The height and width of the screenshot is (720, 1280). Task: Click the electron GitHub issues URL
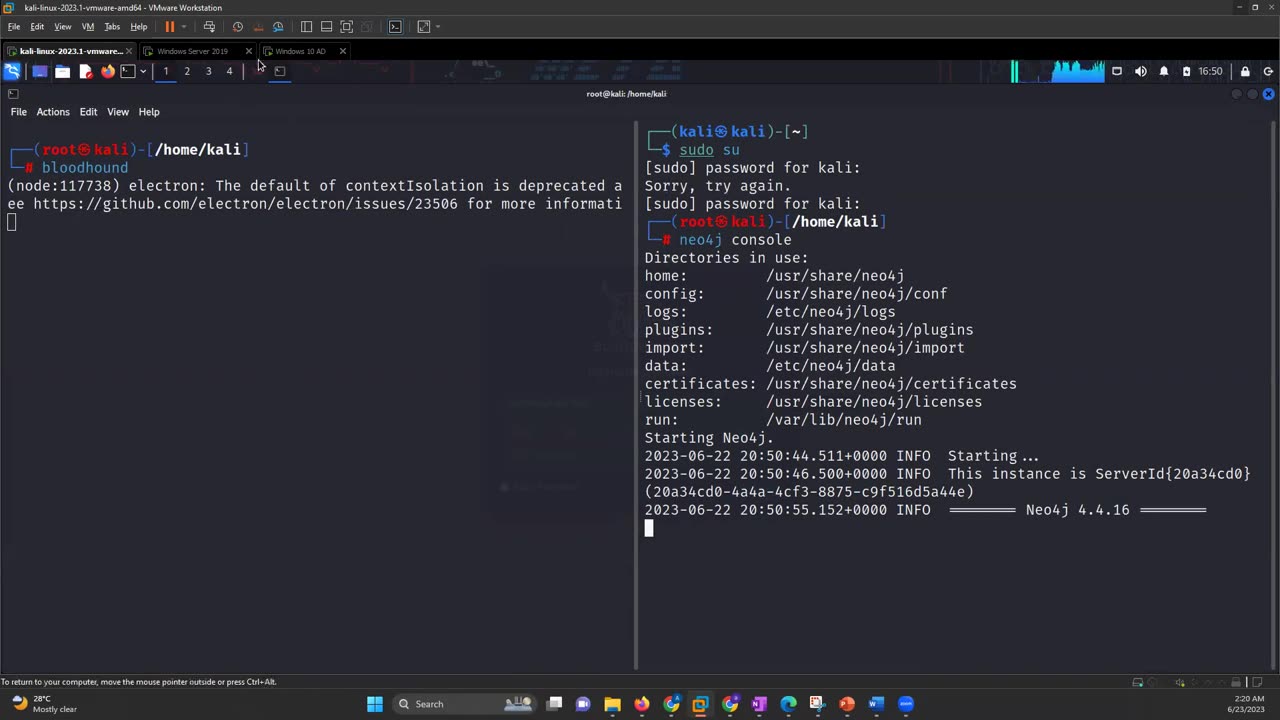[x=245, y=204]
